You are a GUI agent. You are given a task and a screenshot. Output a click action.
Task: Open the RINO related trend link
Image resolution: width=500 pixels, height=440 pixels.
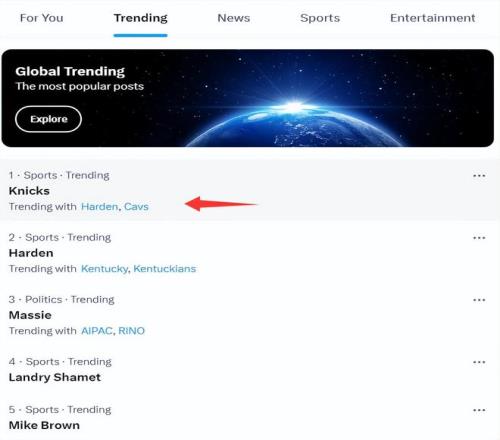[131, 331]
